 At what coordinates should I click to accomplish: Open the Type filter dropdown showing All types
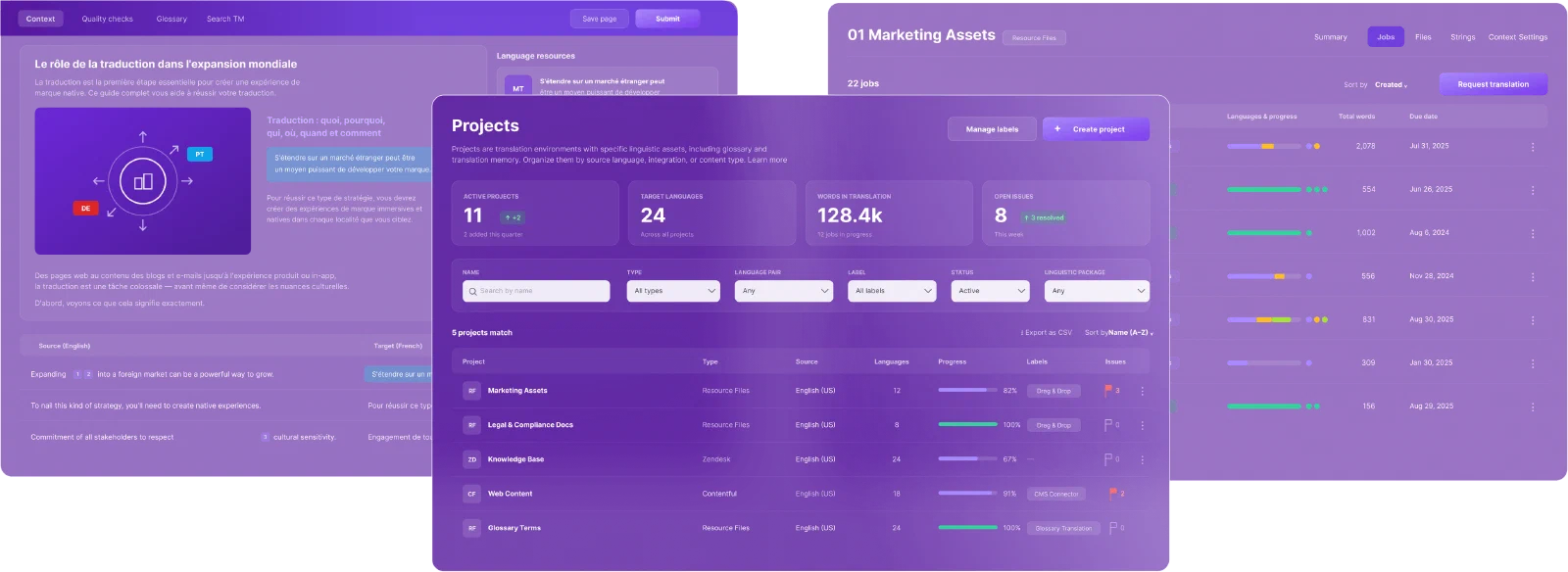673,291
